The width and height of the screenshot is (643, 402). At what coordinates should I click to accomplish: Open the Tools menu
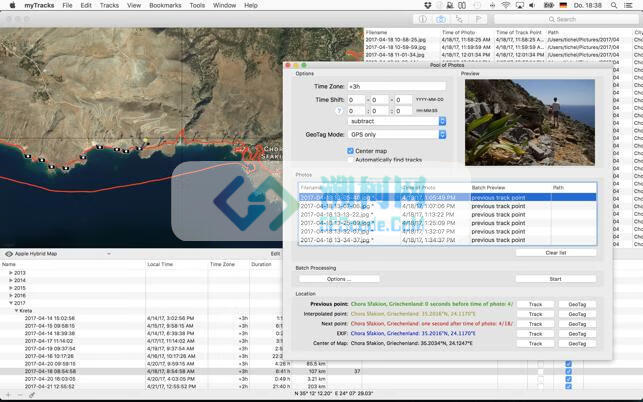197,5
